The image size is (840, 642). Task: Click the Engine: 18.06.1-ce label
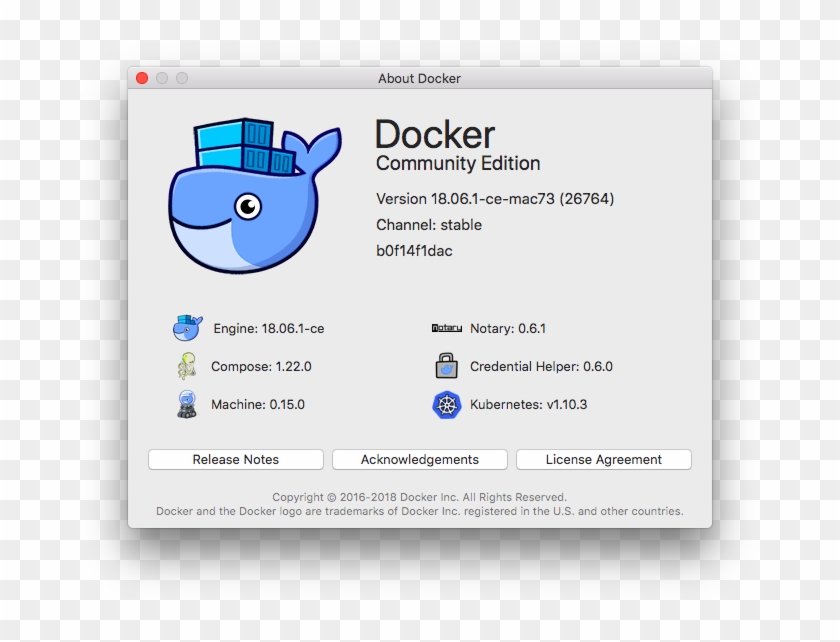point(268,329)
